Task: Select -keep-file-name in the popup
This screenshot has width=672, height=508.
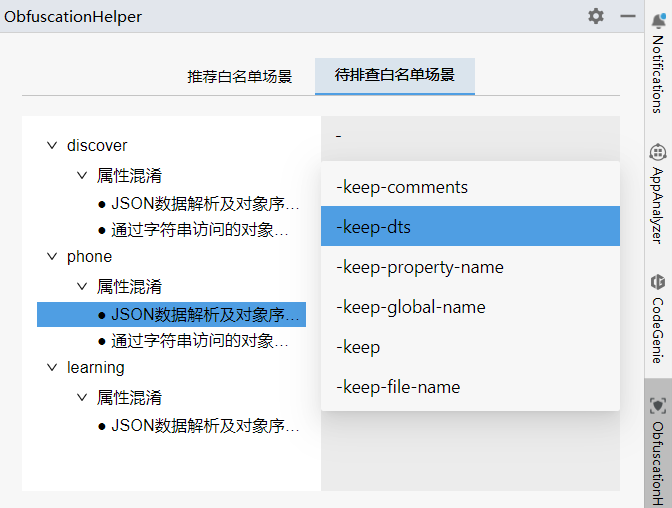Action: 398,387
